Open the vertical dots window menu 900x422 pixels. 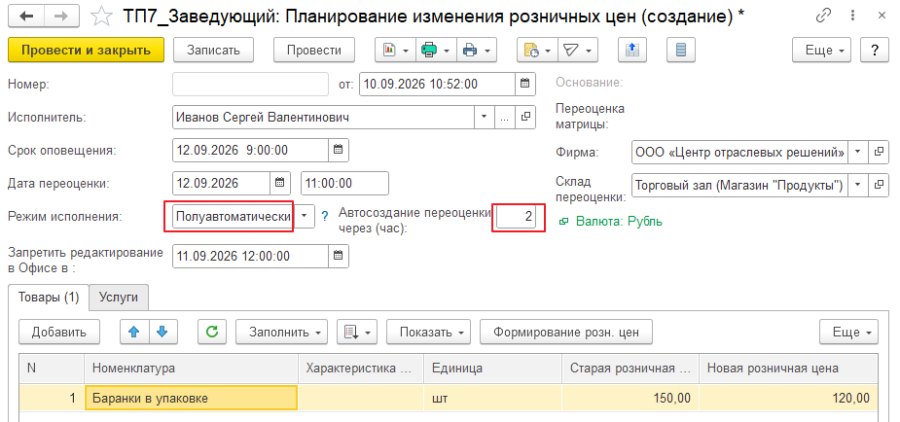click(x=855, y=17)
